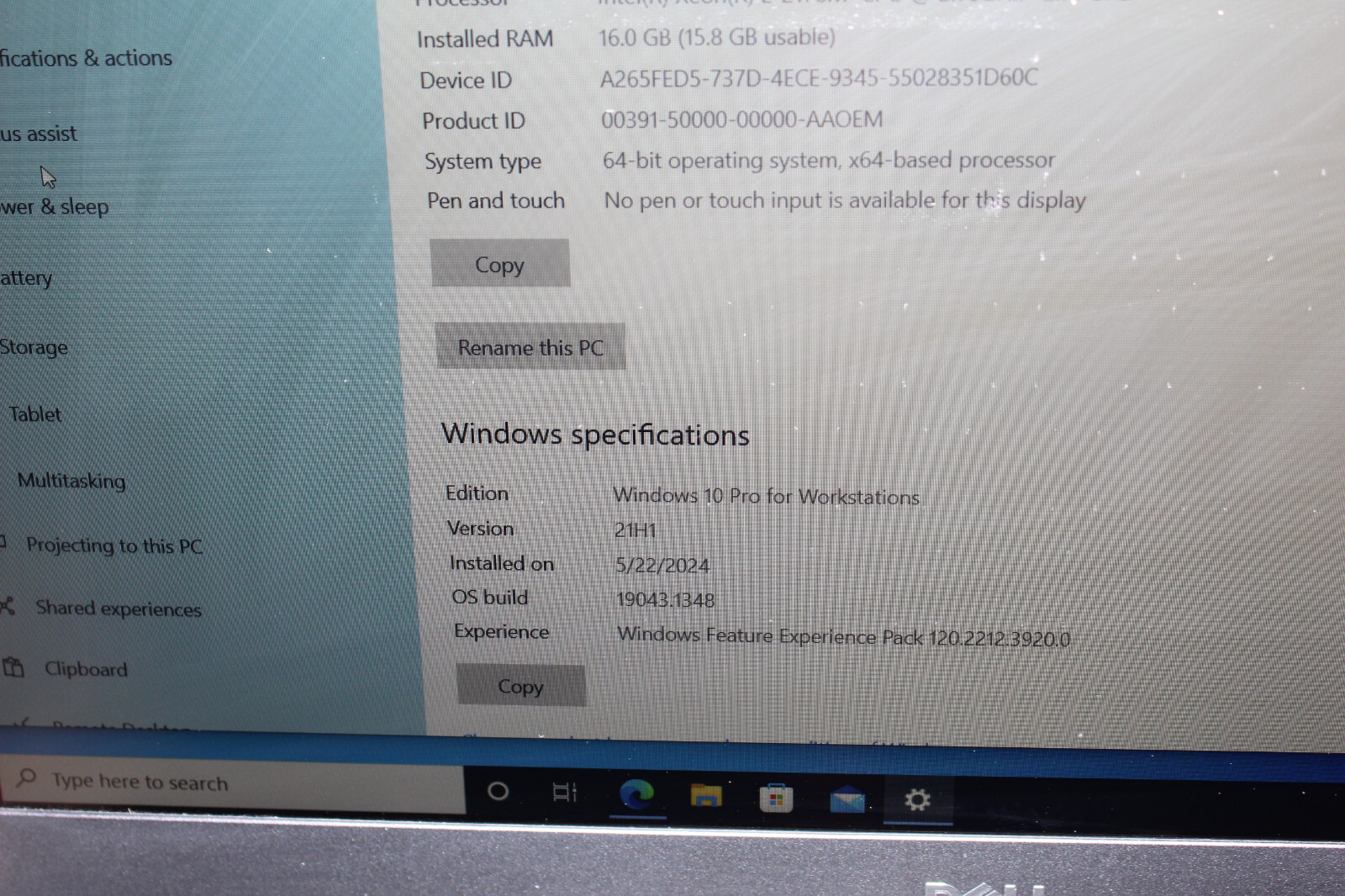Screen dimensions: 1345x896
Task: Select Shared experiences in sidebar
Action: point(119,609)
